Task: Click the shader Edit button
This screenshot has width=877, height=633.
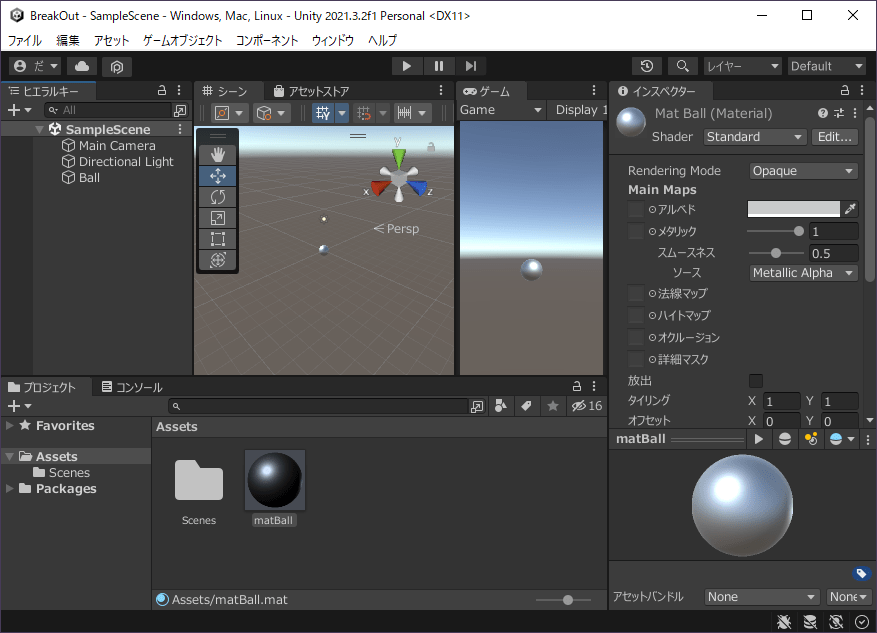Action: point(834,137)
